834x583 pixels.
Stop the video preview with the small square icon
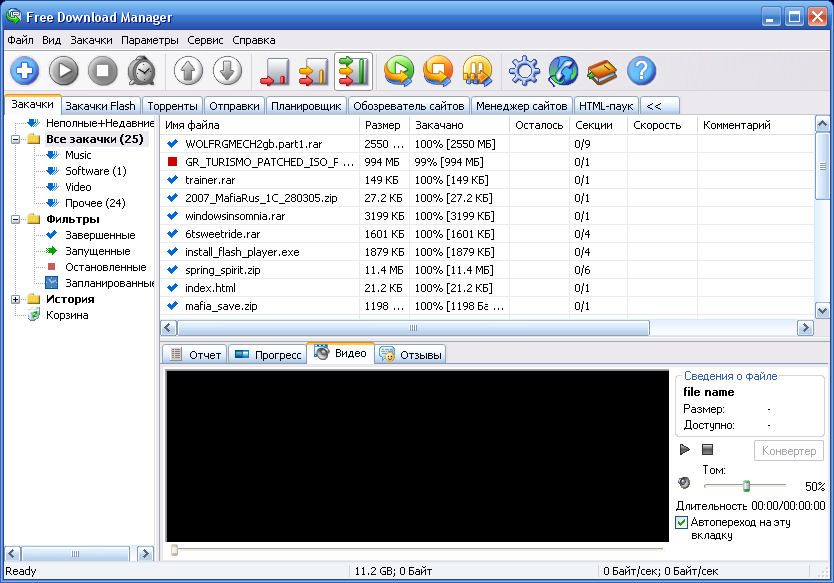[x=707, y=449]
